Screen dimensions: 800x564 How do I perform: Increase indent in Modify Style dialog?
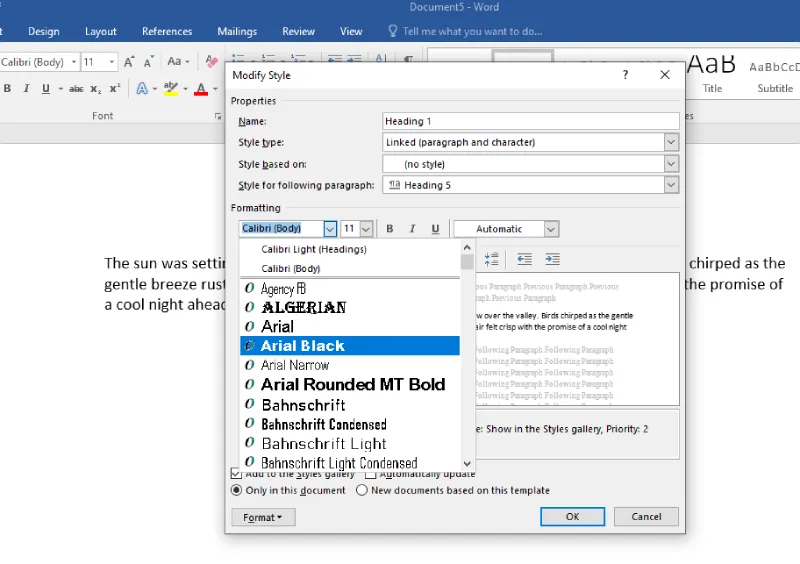[552, 259]
